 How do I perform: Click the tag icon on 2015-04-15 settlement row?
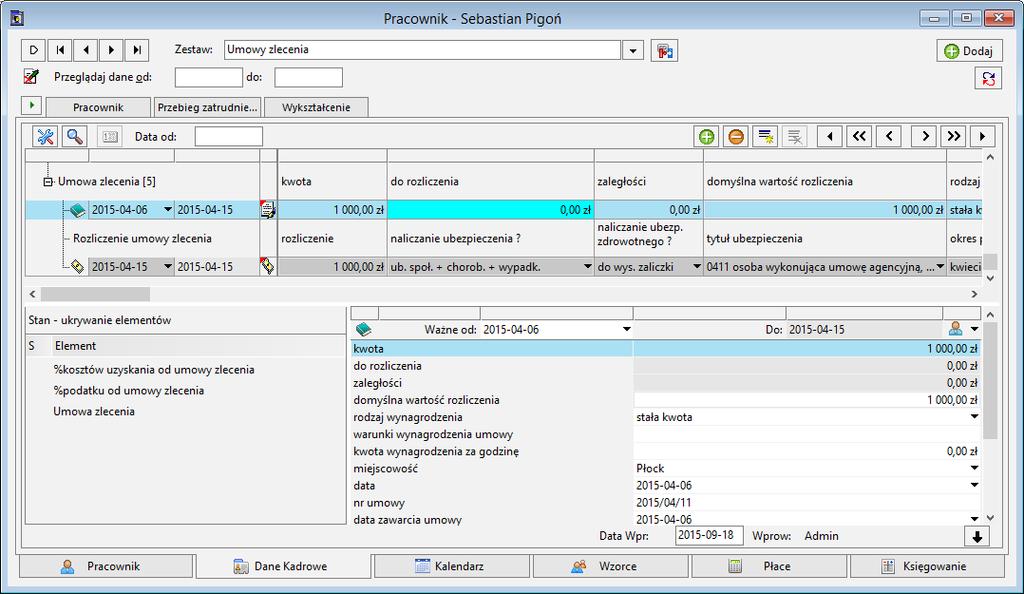[x=268, y=266]
